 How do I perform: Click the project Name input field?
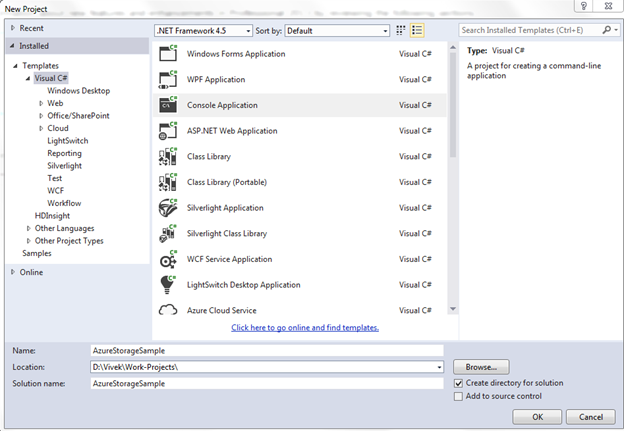coord(267,351)
